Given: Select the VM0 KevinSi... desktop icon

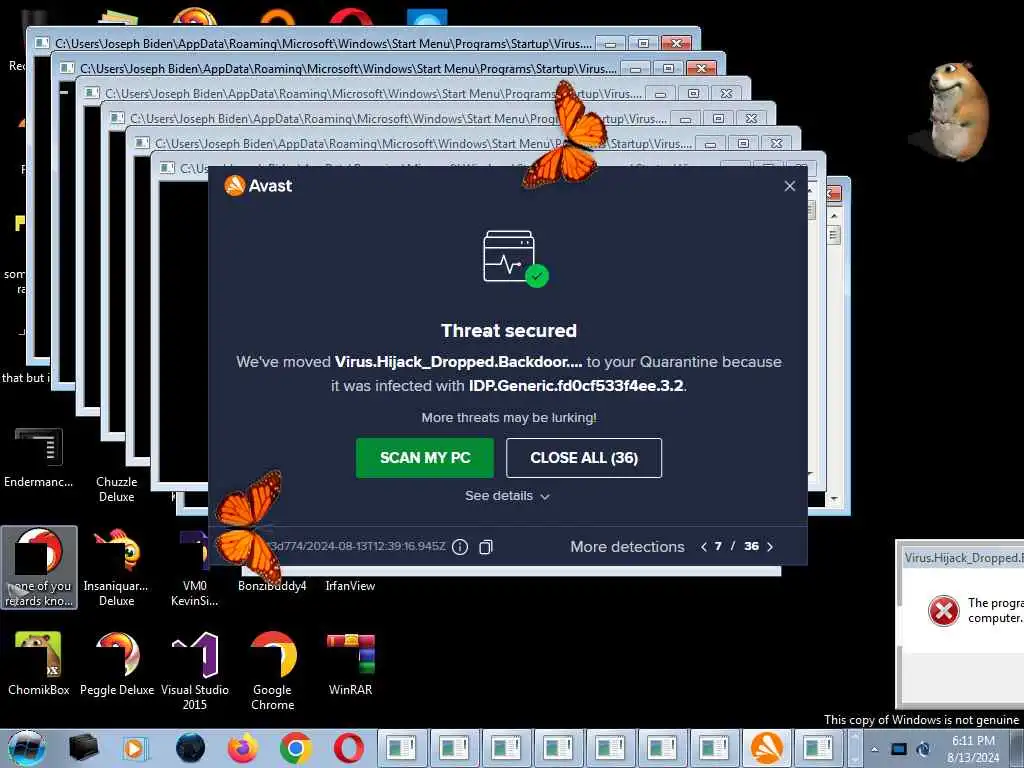Looking at the screenshot, I should click(x=194, y=568).
